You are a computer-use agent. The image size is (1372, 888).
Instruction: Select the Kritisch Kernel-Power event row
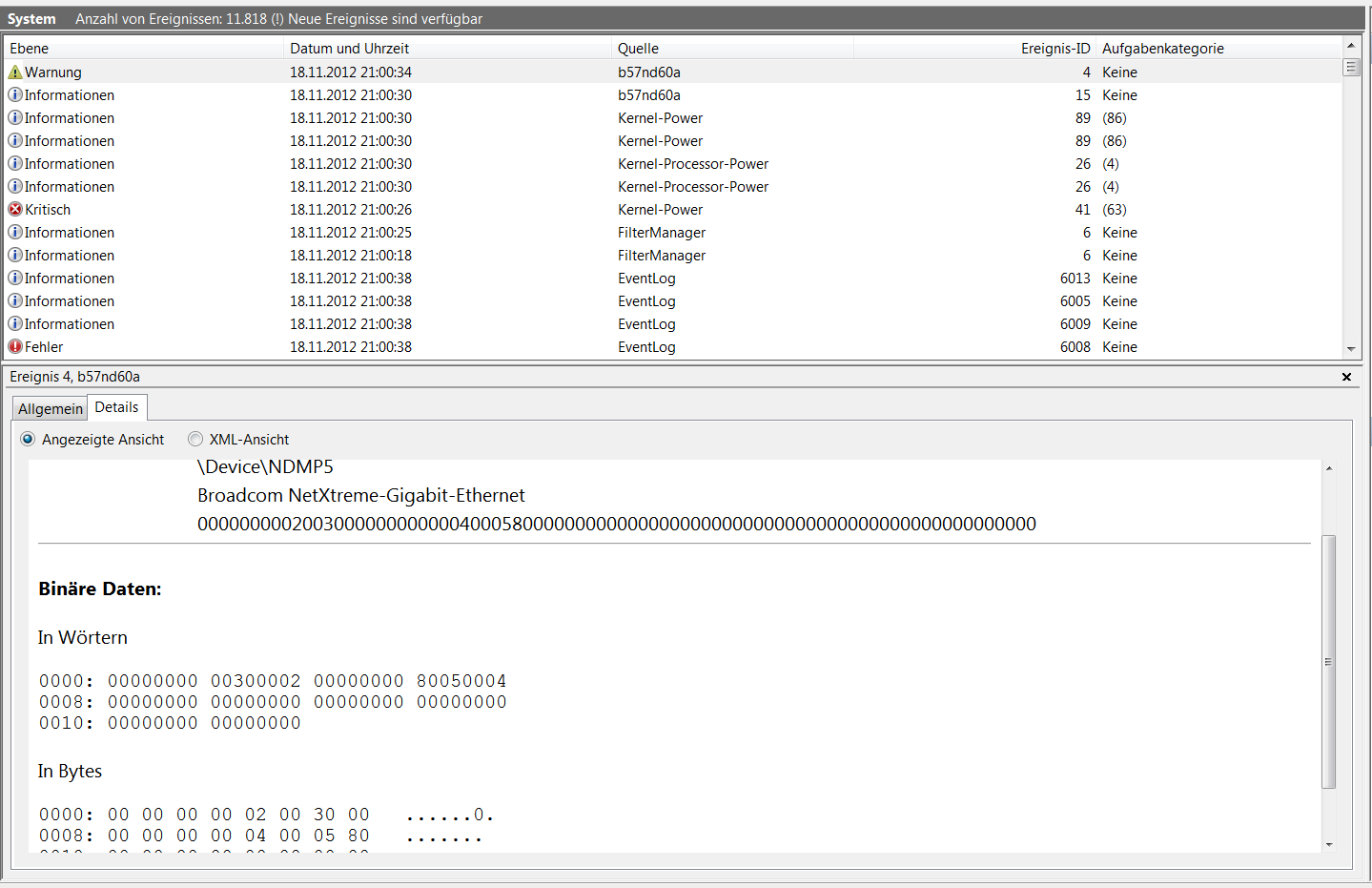tap(673, 210)
